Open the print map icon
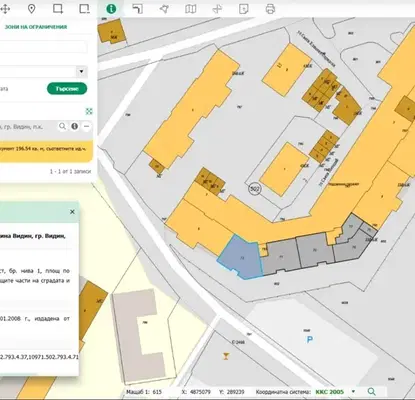This screenshot has height=400, width=415. click(270, 9)
